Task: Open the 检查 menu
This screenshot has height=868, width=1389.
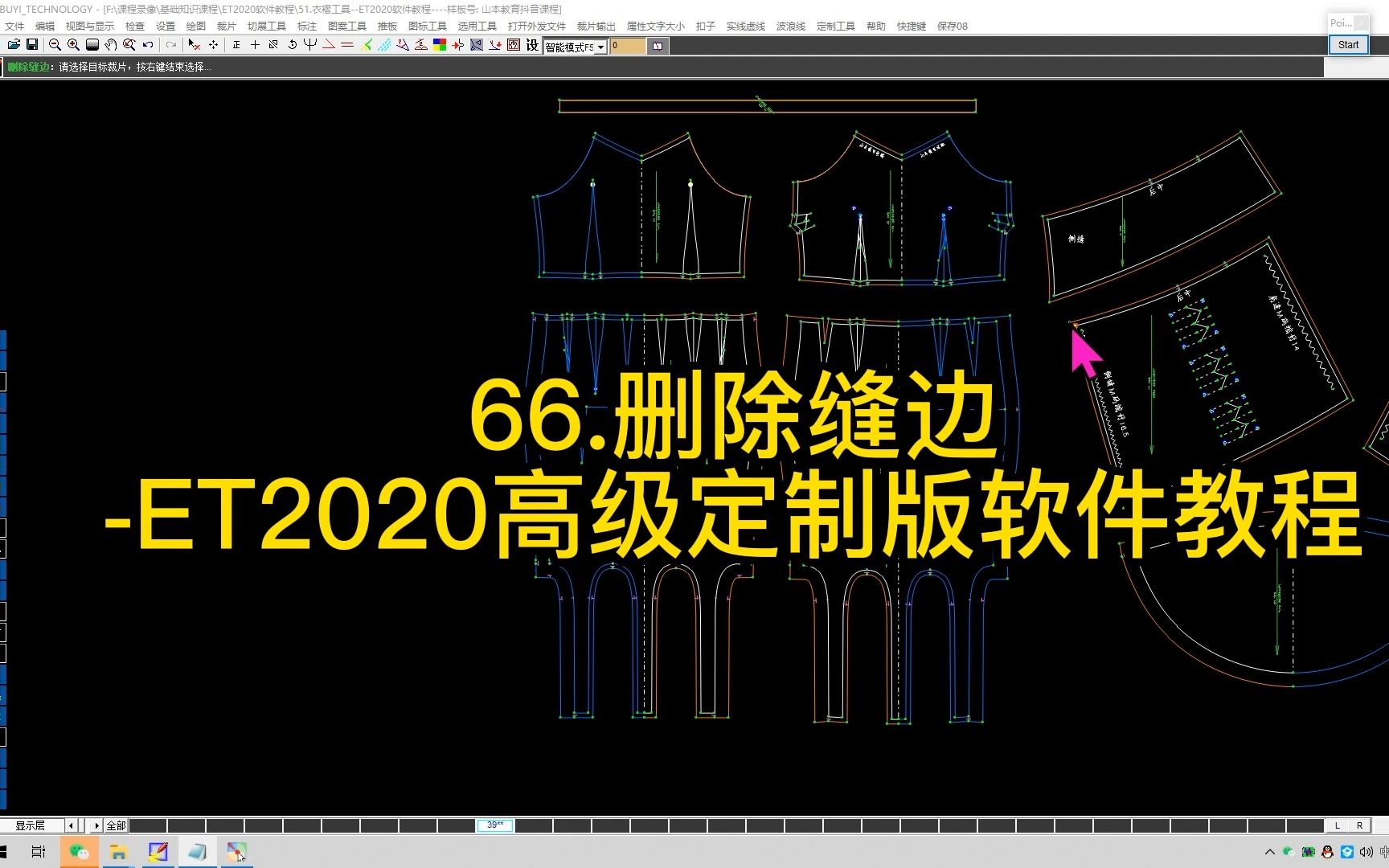Action: click(135, 27)
